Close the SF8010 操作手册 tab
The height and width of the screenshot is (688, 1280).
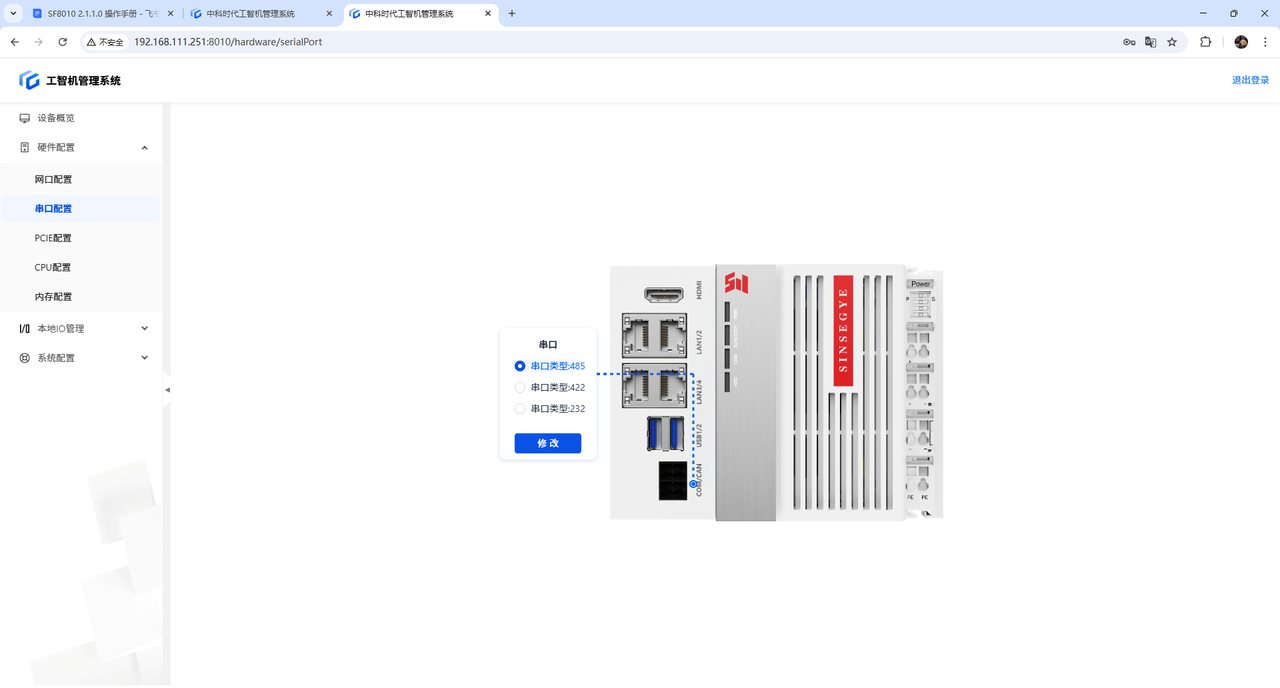click(x=170, y=14)
